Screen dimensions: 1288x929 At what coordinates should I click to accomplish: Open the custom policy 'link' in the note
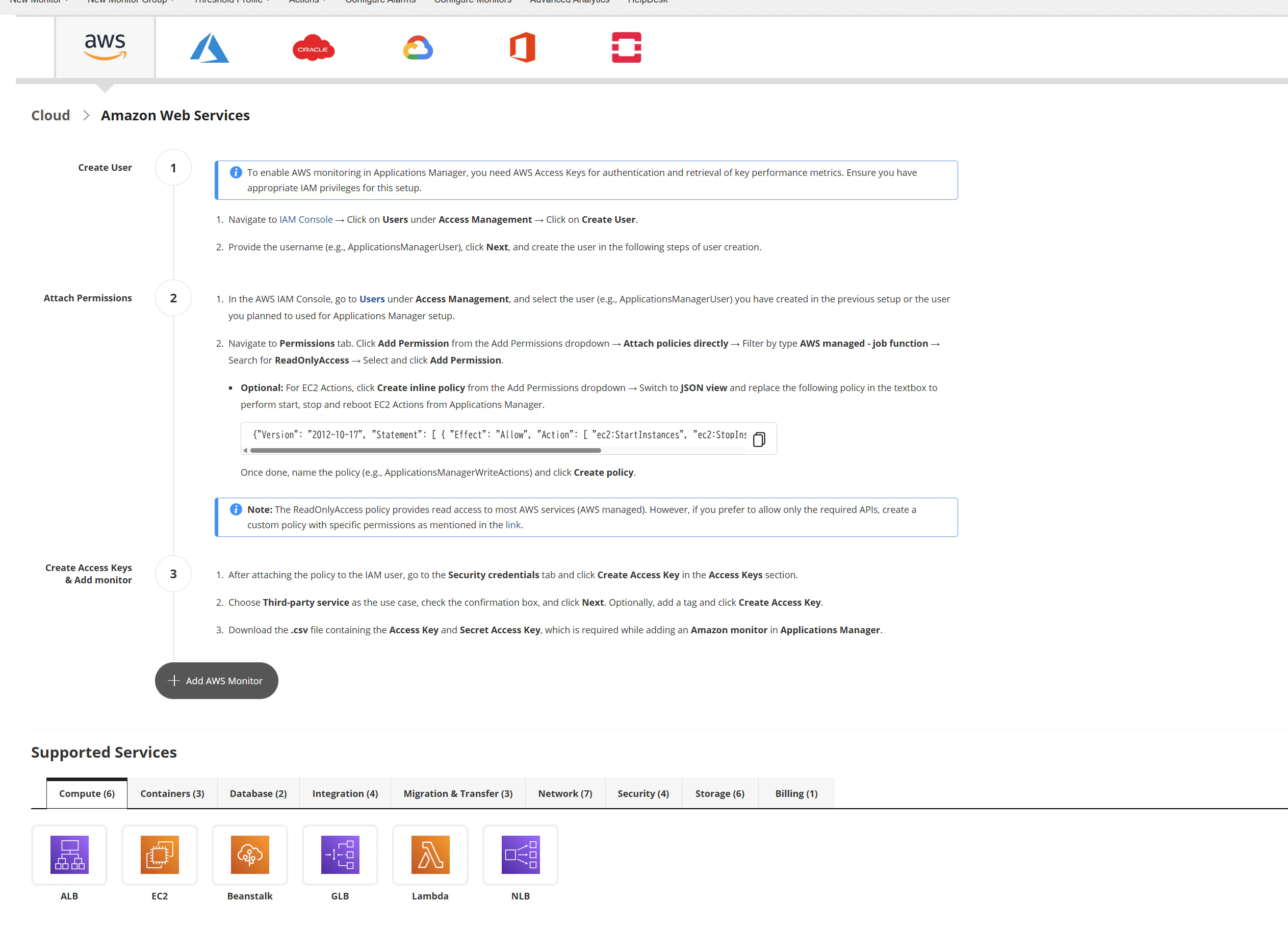[x=513, y=525]
